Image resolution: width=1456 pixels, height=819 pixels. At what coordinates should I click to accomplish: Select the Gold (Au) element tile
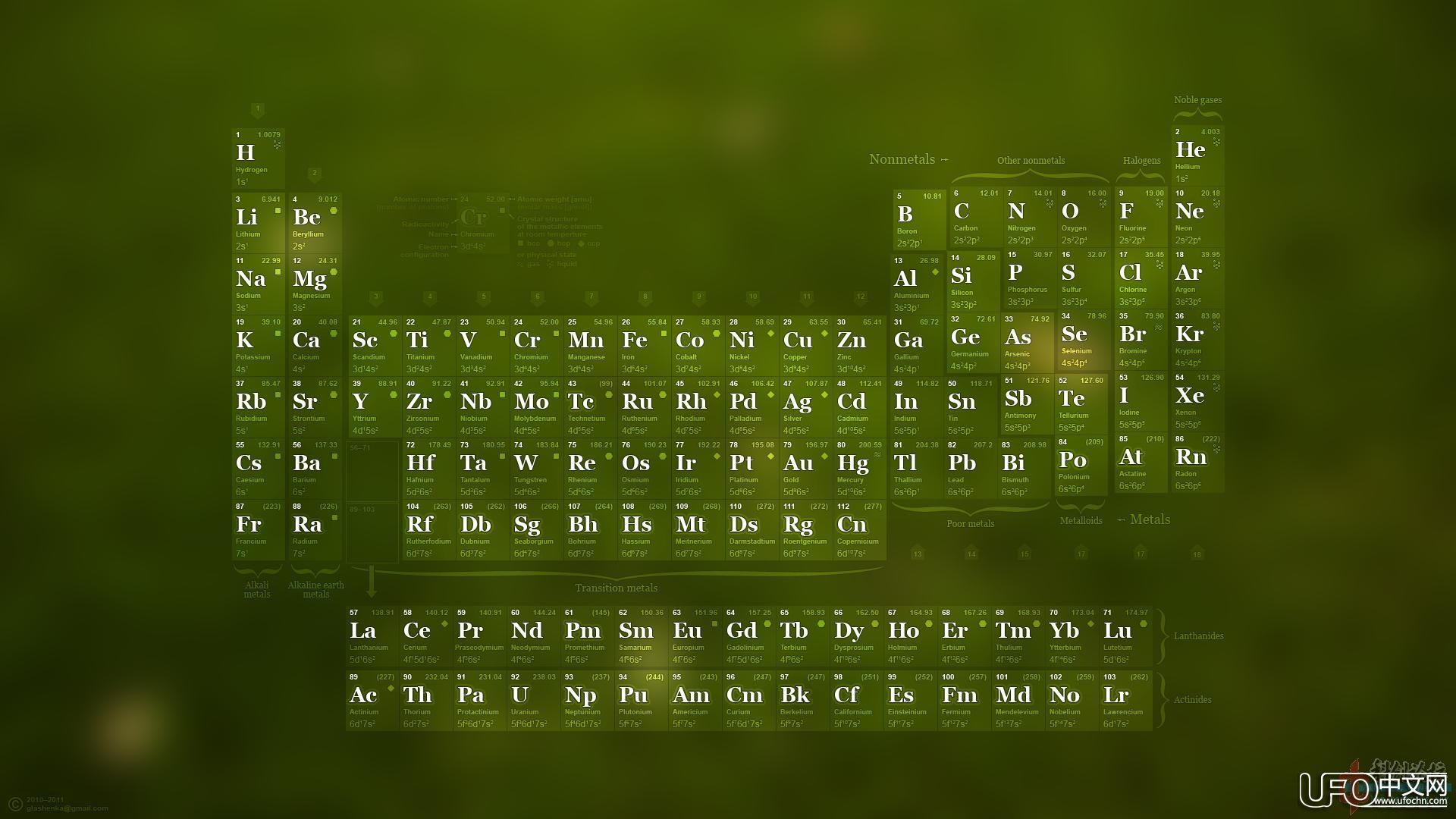point(805,468)
